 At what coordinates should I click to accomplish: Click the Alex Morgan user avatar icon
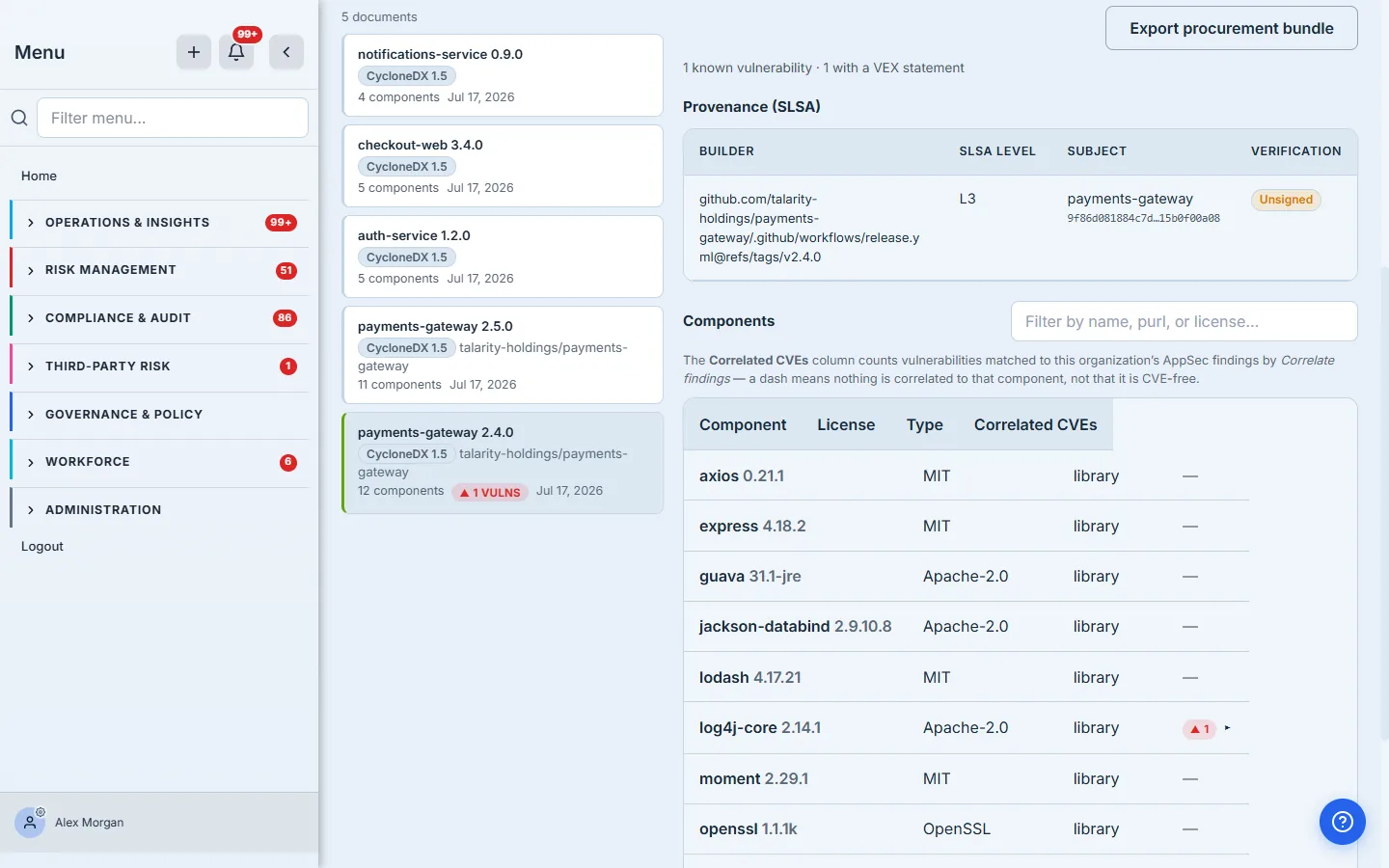click(x=30, y=823)
